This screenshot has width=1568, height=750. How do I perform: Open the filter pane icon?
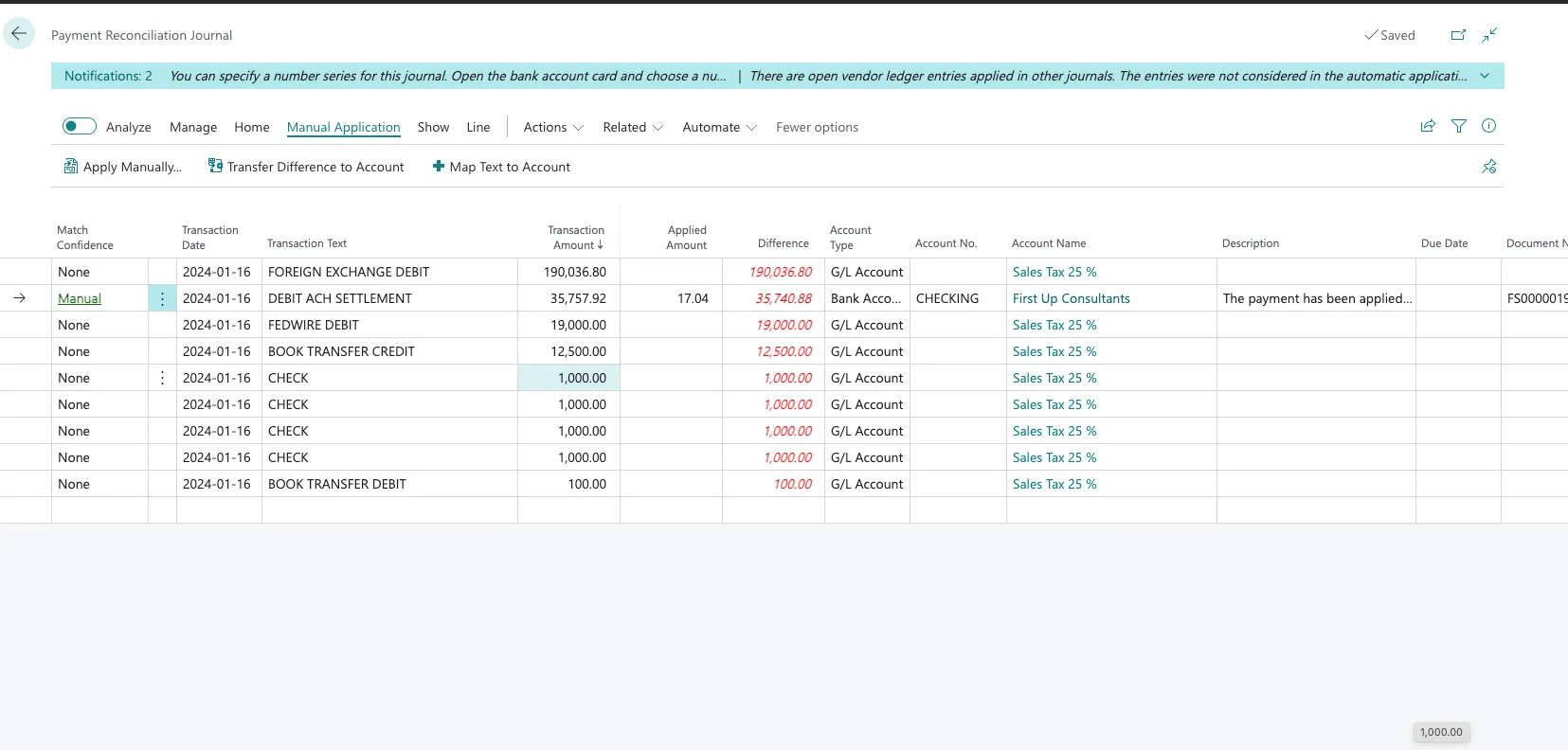1459,126
